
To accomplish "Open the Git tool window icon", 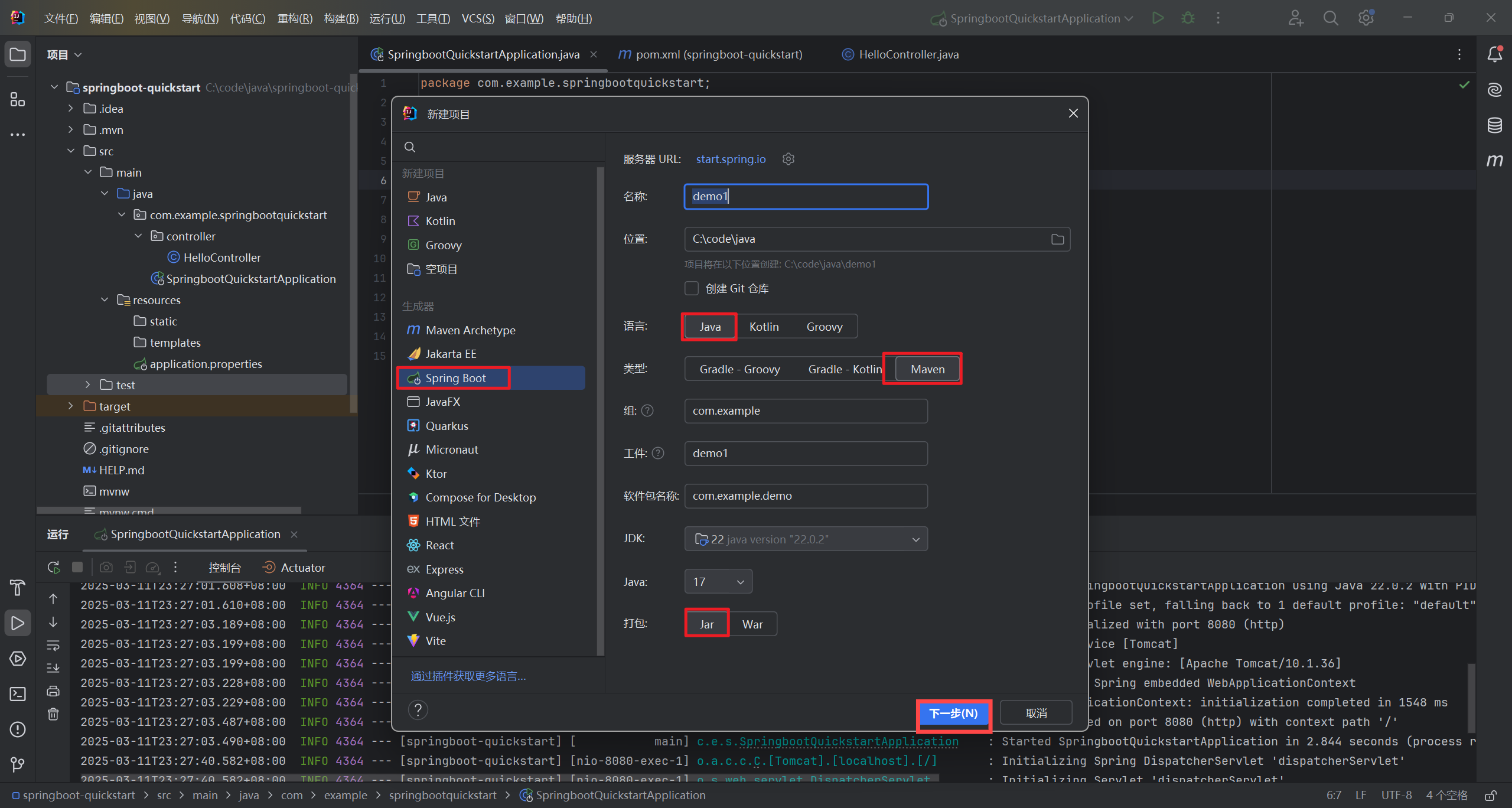I will [x=18, y=765].
